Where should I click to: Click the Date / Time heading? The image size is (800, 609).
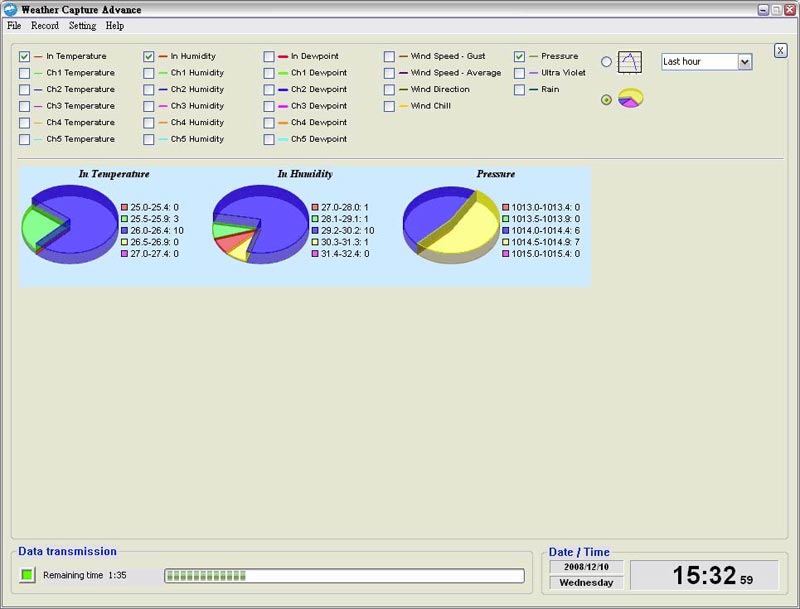(x=579, y=552)
